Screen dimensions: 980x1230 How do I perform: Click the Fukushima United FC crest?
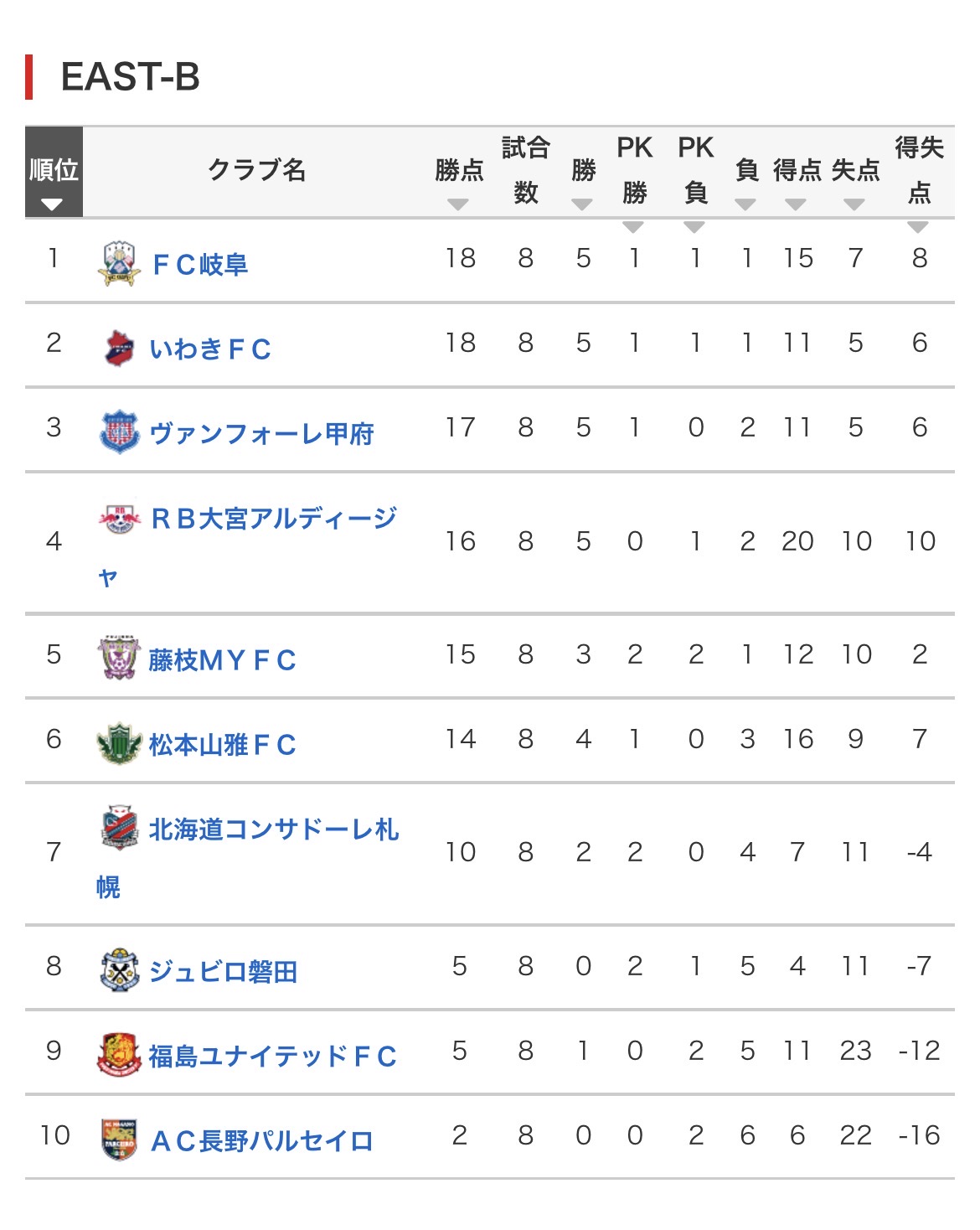pos(119,1055)
